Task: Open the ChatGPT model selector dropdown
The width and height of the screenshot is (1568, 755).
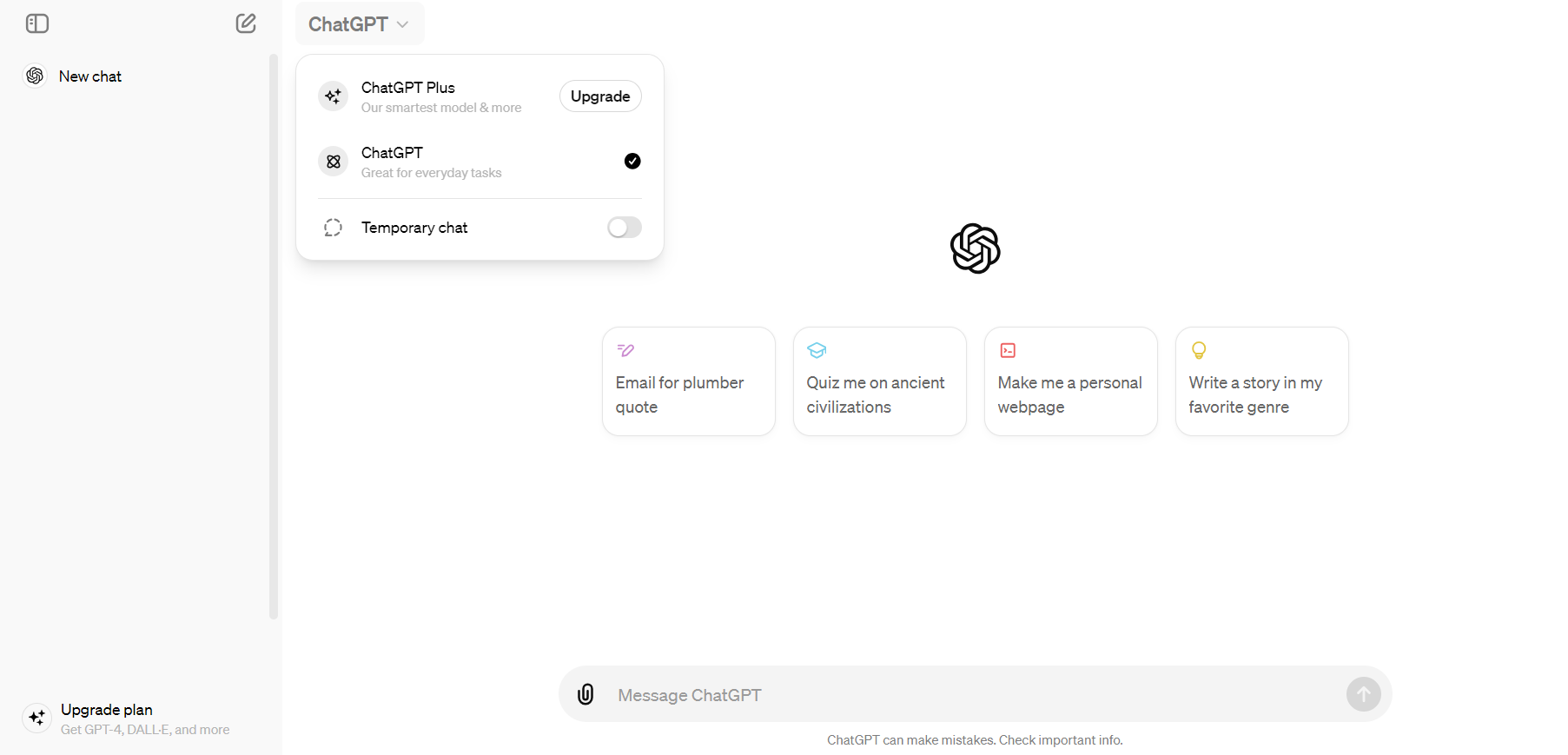Action: tap(360, 24)
